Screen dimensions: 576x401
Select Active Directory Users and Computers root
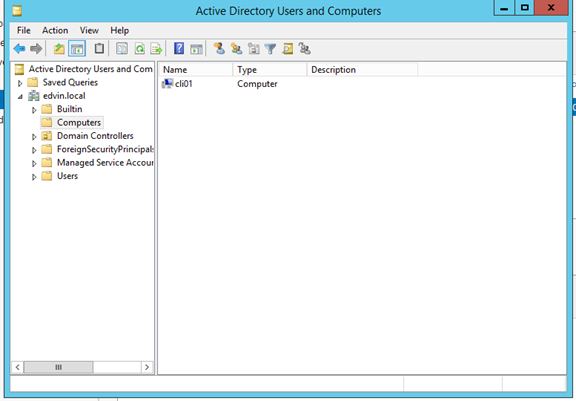point(90,69)
